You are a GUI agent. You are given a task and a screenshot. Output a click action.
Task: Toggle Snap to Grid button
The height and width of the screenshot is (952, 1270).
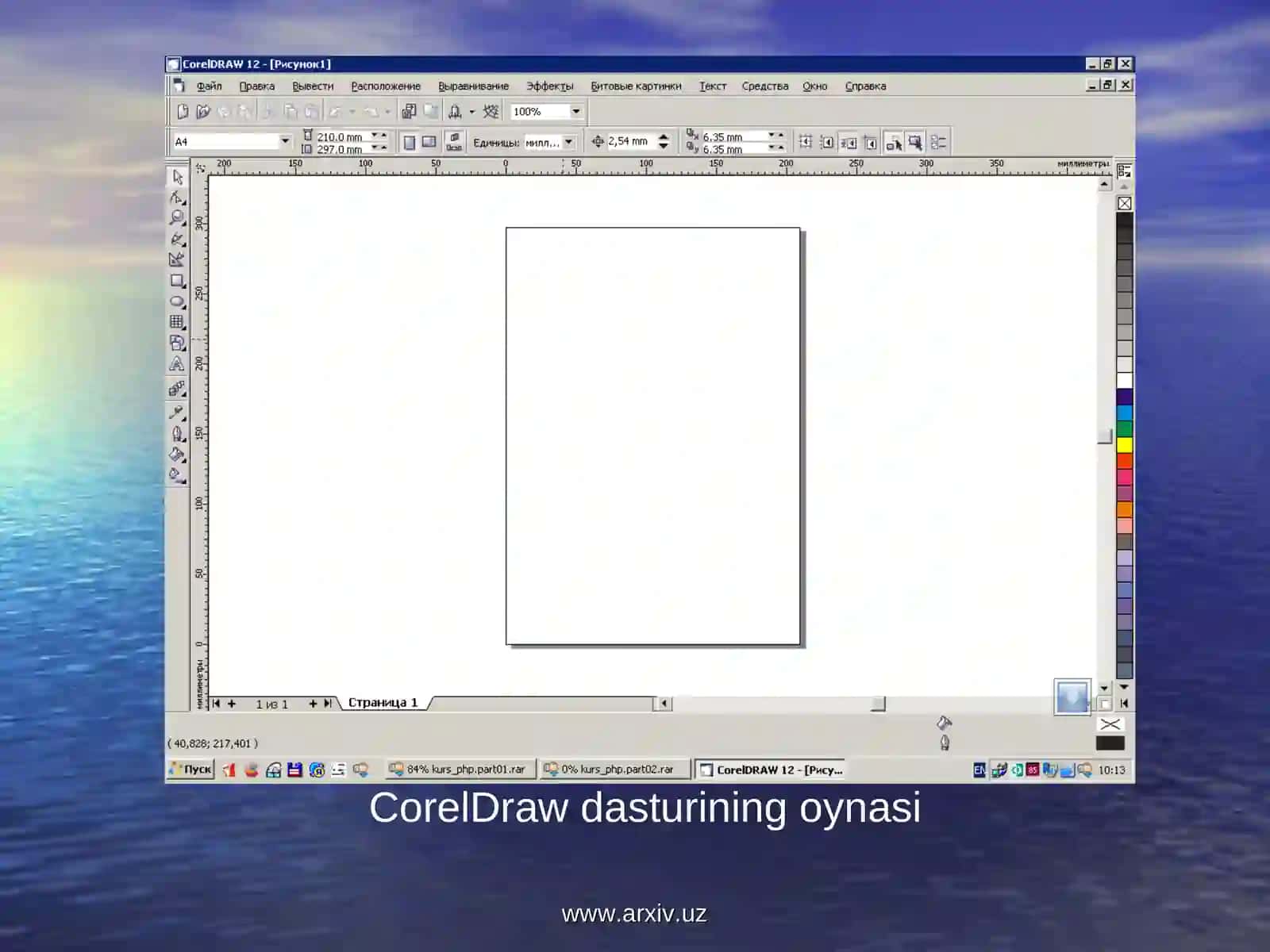tap(806, 142)
